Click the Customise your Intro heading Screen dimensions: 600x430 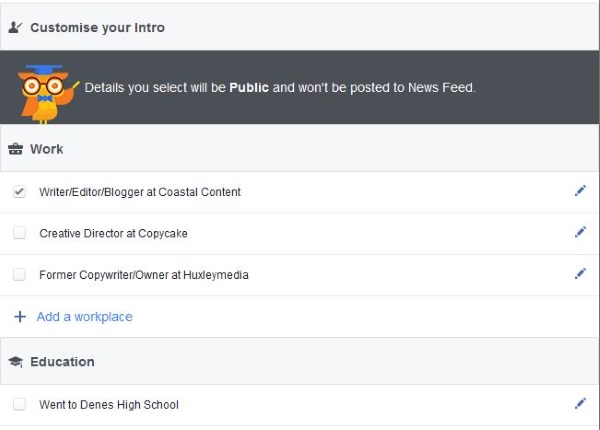(x=97, y=28)
